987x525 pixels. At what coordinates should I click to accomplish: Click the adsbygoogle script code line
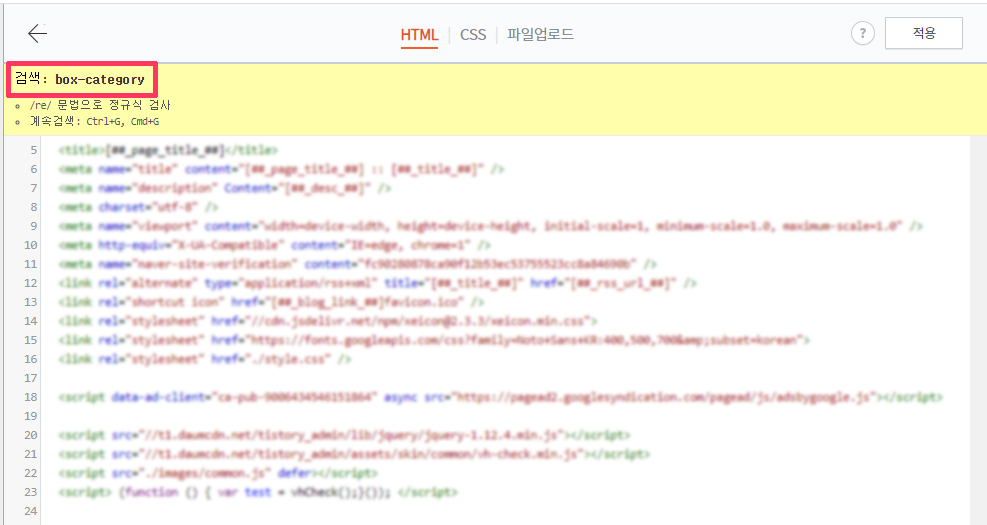point(500,397)
